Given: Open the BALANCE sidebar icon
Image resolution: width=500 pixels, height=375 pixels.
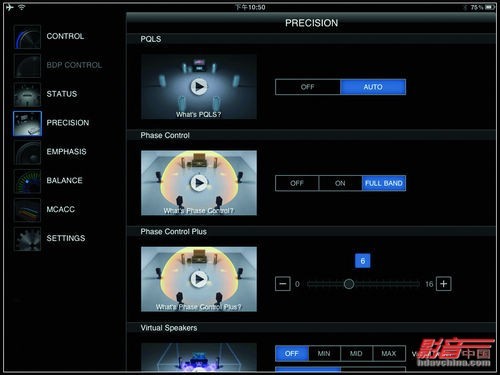Looking at the screenshot, I should click(x=27, y=181).
